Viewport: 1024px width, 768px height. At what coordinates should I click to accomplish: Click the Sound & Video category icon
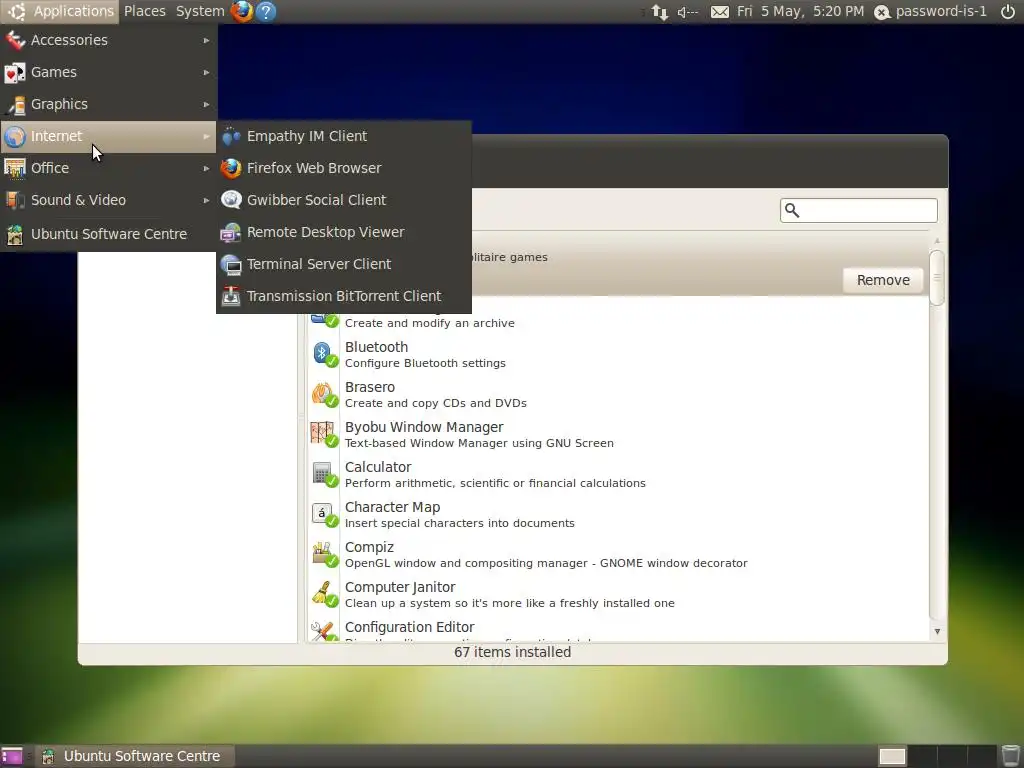(x=14, y=200)
